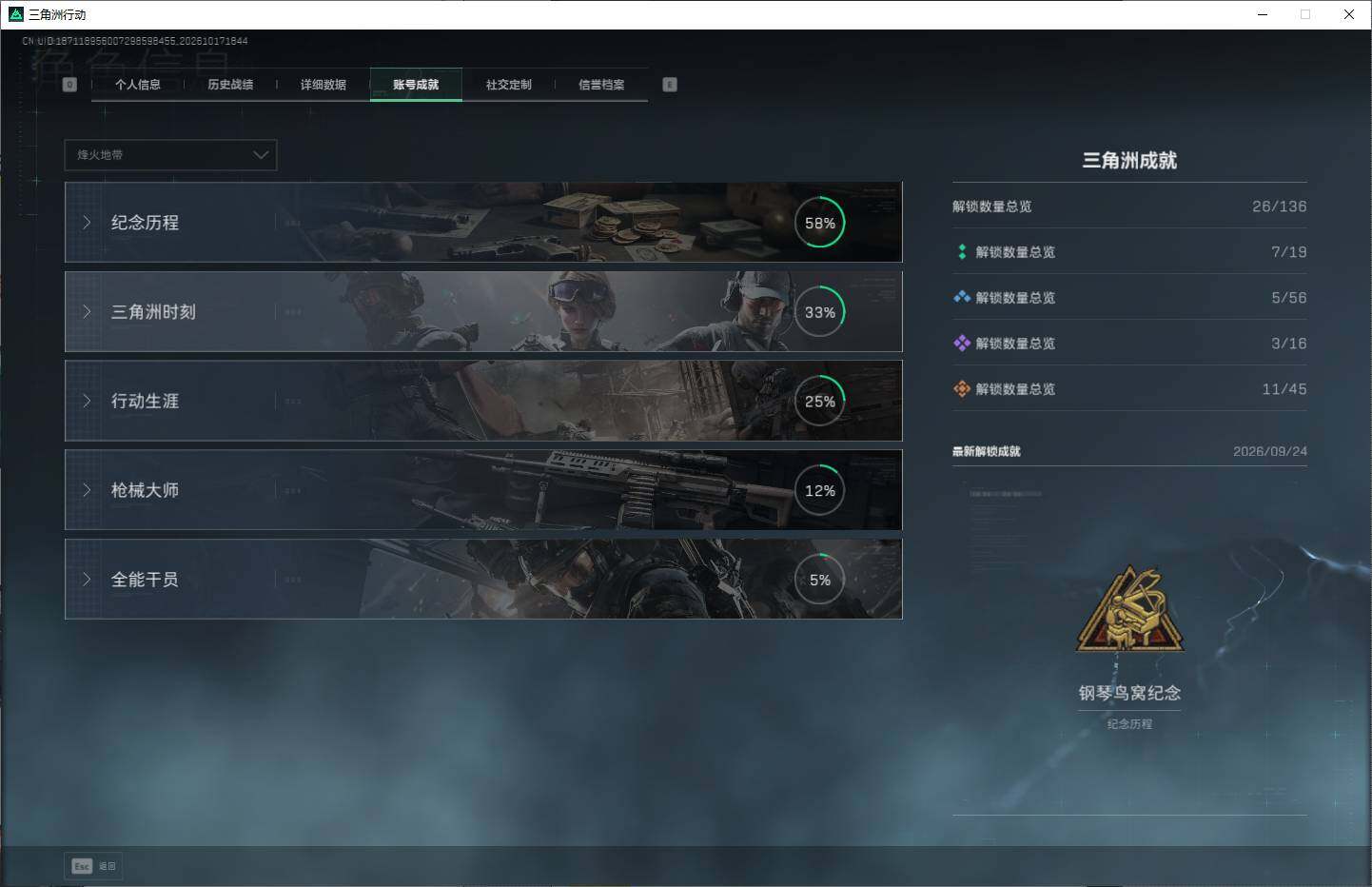
Task: Open the 详细数据 tab
Action: [x=323, y=85]
